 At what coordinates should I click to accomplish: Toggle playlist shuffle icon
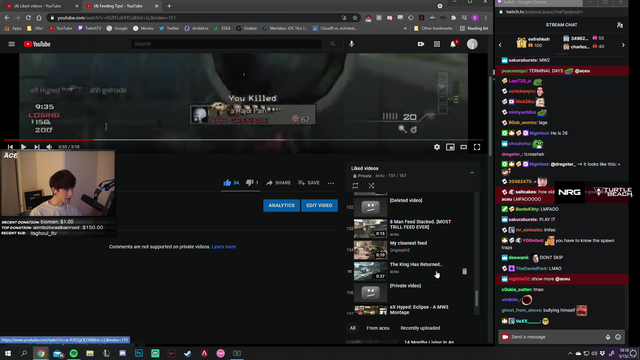pyautogui.click(x=371, y=186)
